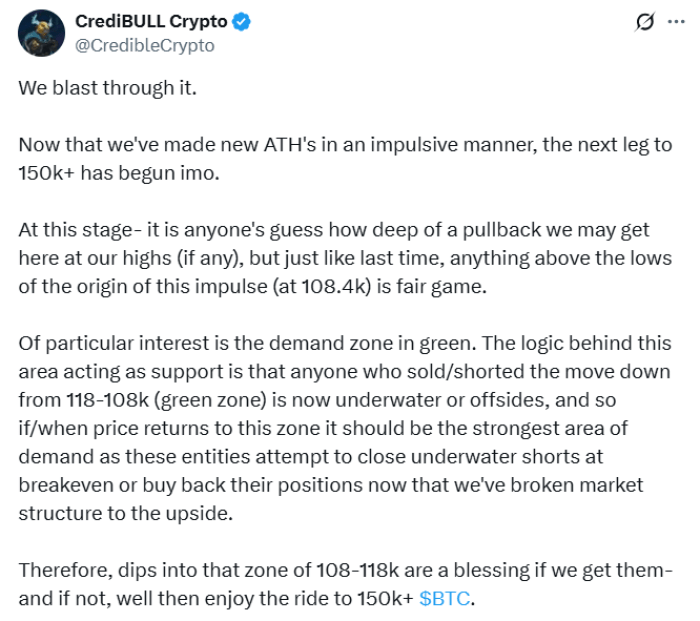Click the CrediBULL Crypto profile avatar
Image resolution: width=700 pixels, height=621 pixels.
point(39,34)
